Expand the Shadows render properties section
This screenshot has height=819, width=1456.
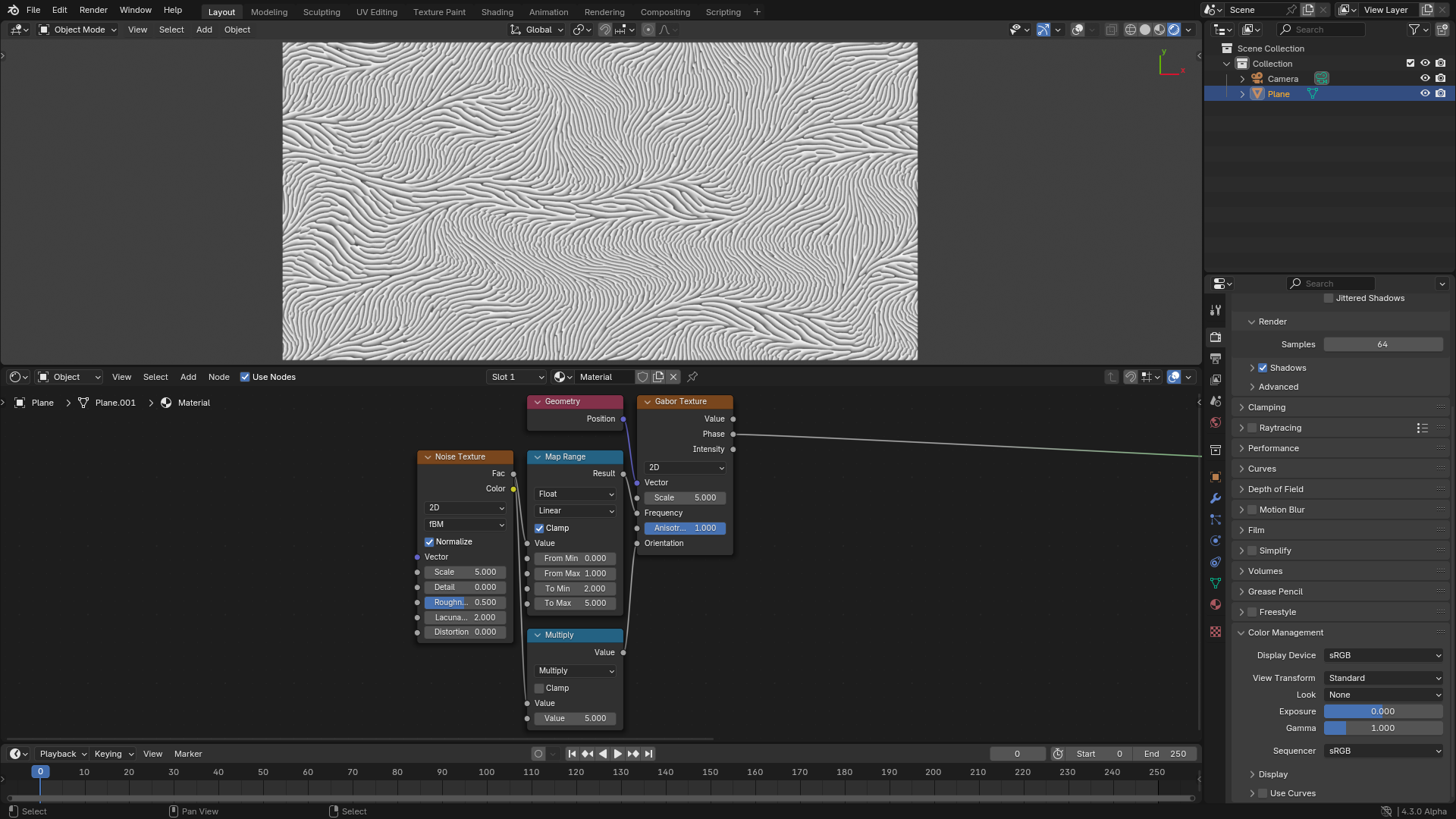(1252, 367)
